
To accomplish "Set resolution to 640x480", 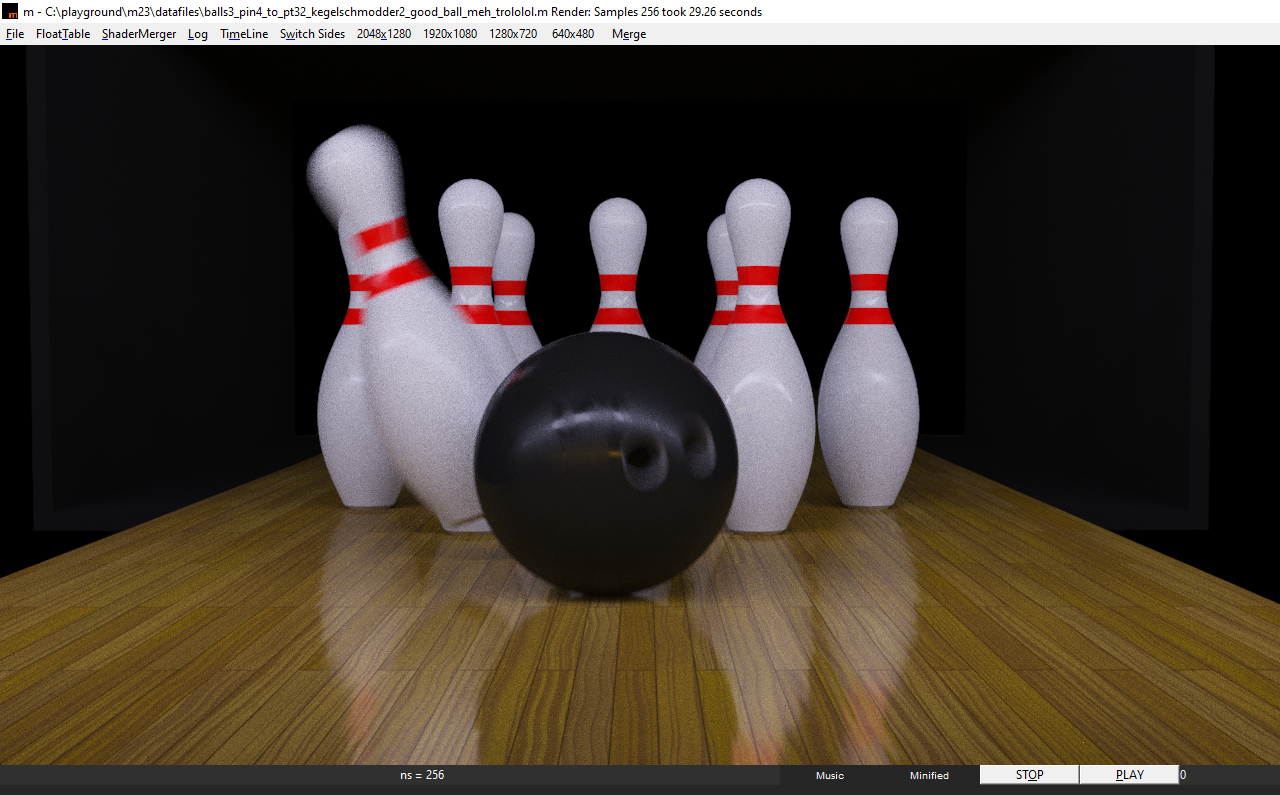I will coord(573,34).
